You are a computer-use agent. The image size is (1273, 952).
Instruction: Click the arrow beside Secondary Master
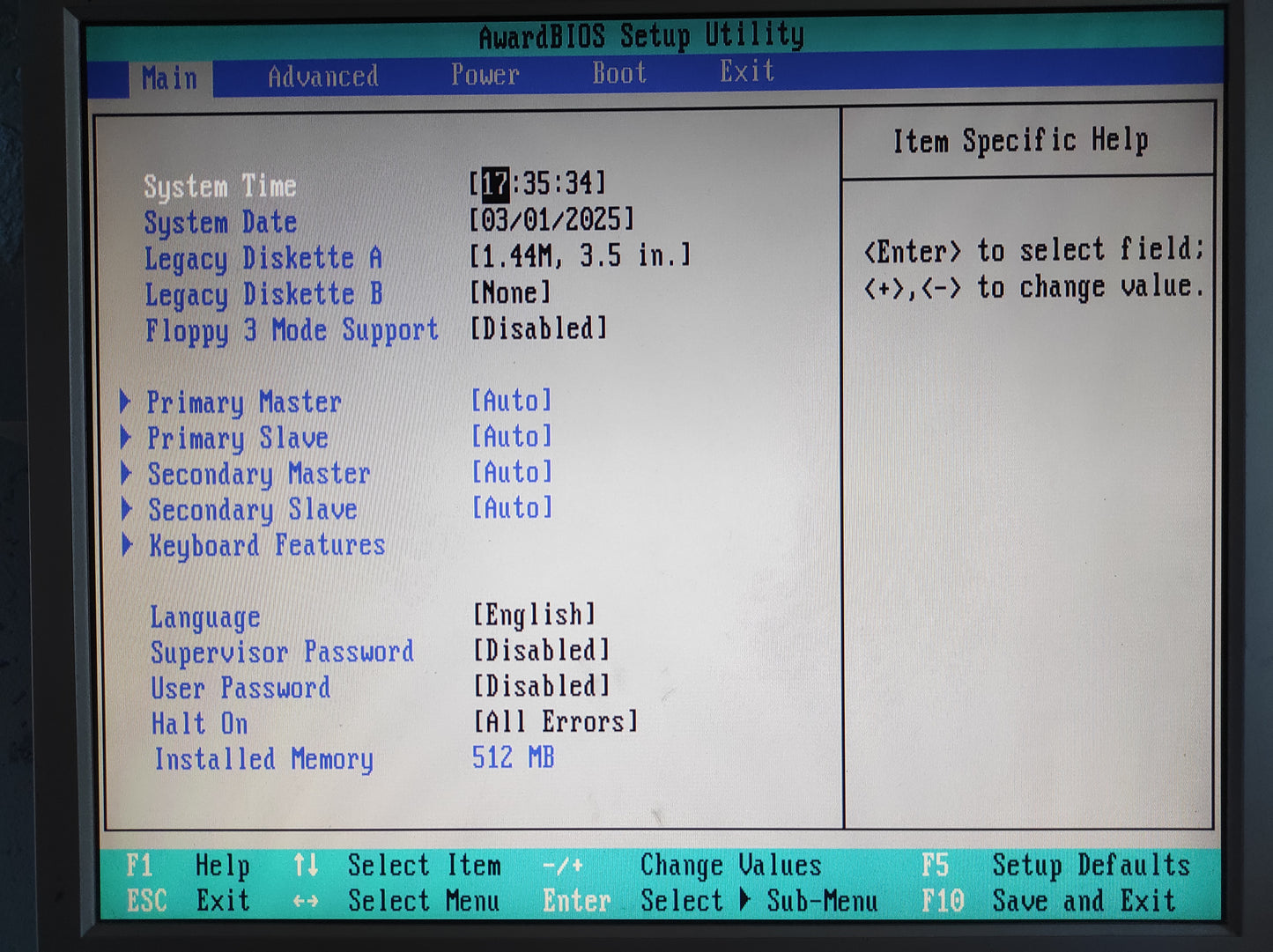point(126,474)
